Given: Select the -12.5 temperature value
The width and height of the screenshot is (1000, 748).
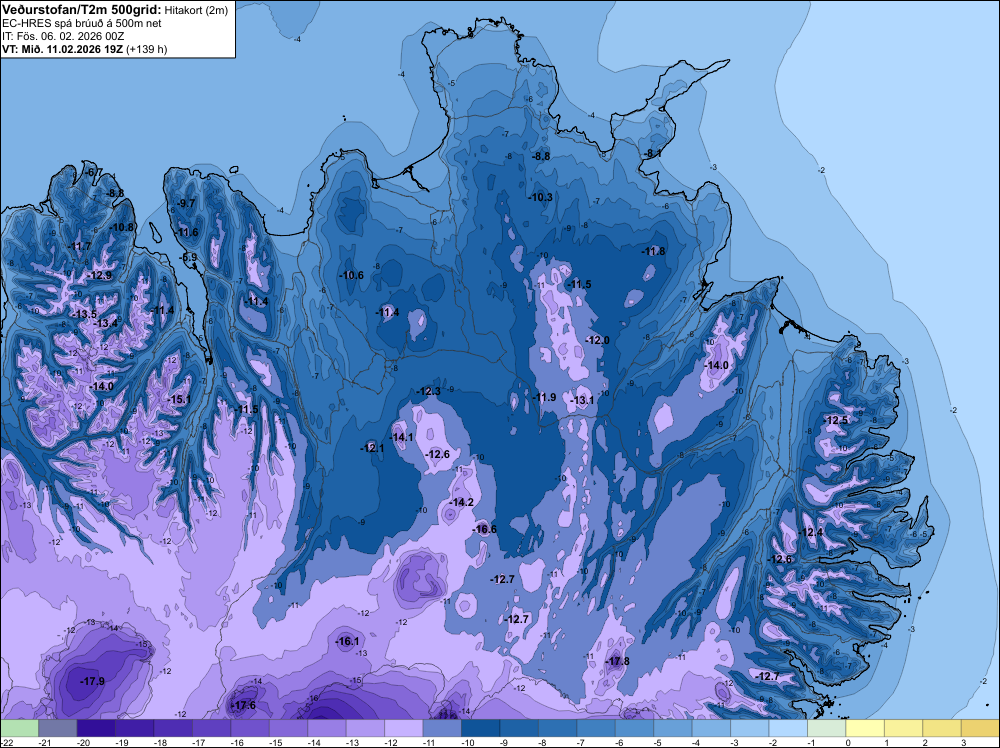Looking at the screenshot, I should [x=836, y=421].
